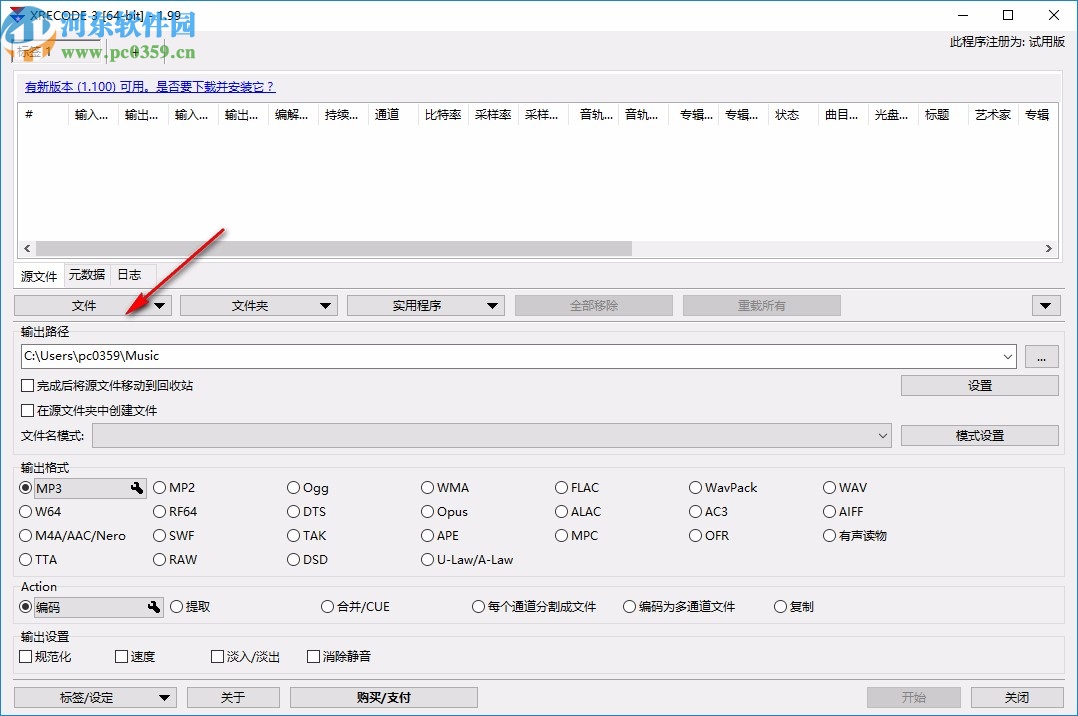Click the ... browse icon for output path
Screen dimensions: 1078x716
1042,356
